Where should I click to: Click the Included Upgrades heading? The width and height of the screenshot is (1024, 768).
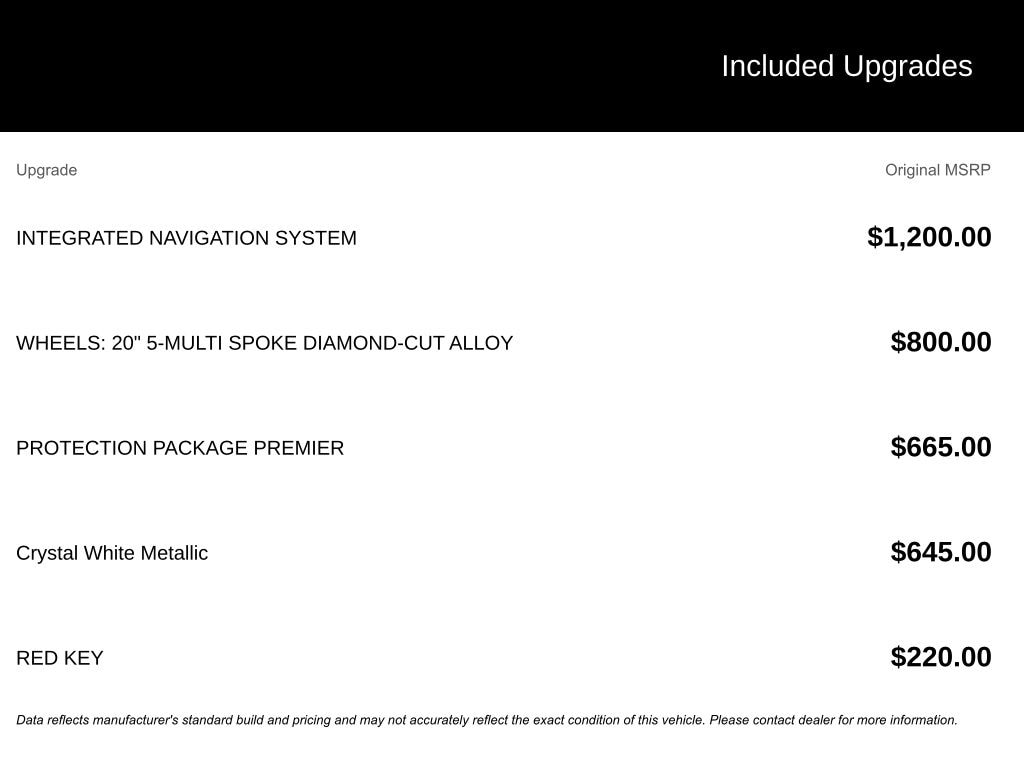coord(846,67)
